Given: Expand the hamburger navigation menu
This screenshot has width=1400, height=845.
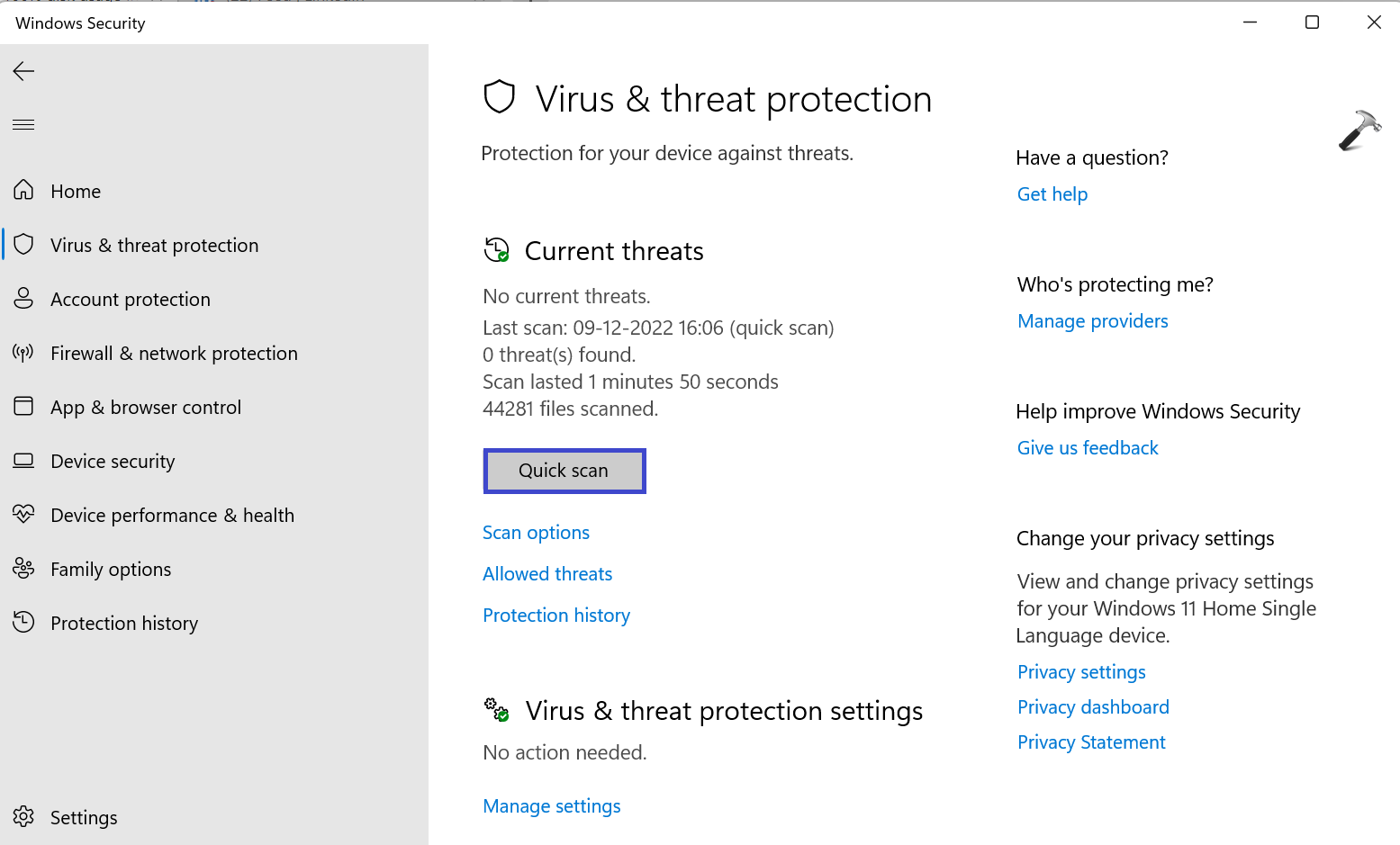Looking at the screenshot, I should coord(24,124).
